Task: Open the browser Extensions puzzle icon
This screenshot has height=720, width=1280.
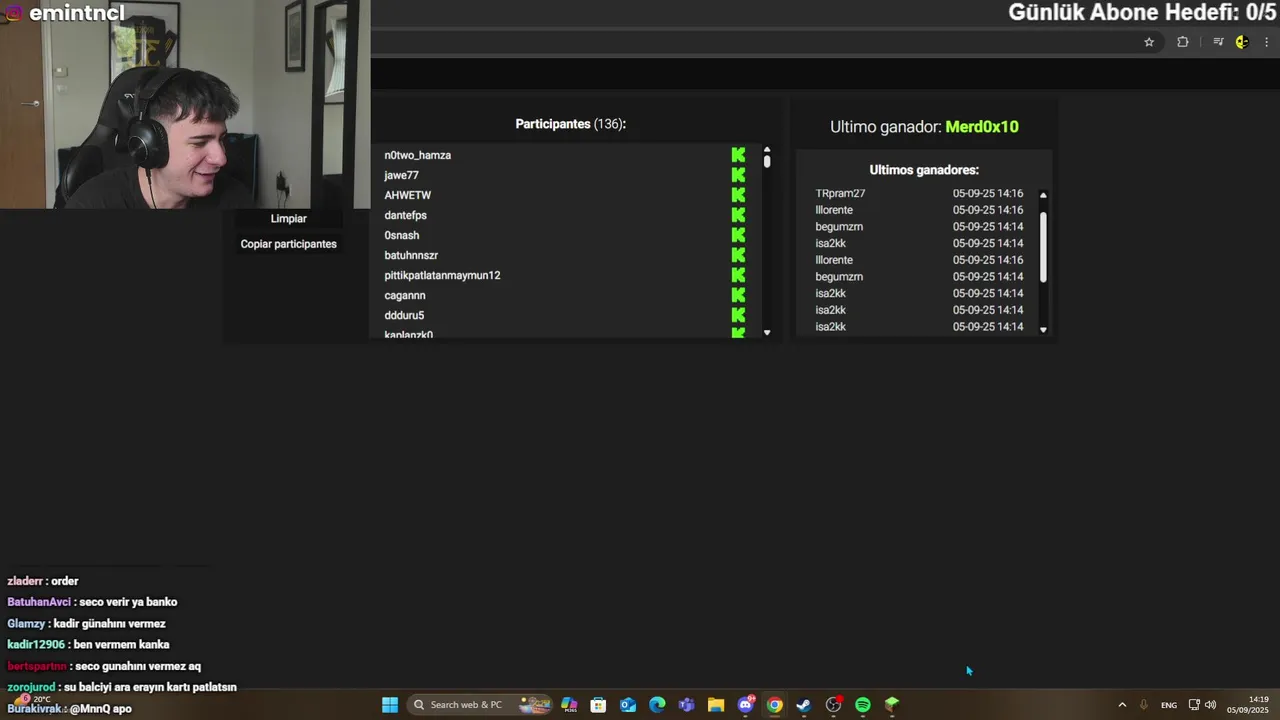Action: coord(1183,42)
